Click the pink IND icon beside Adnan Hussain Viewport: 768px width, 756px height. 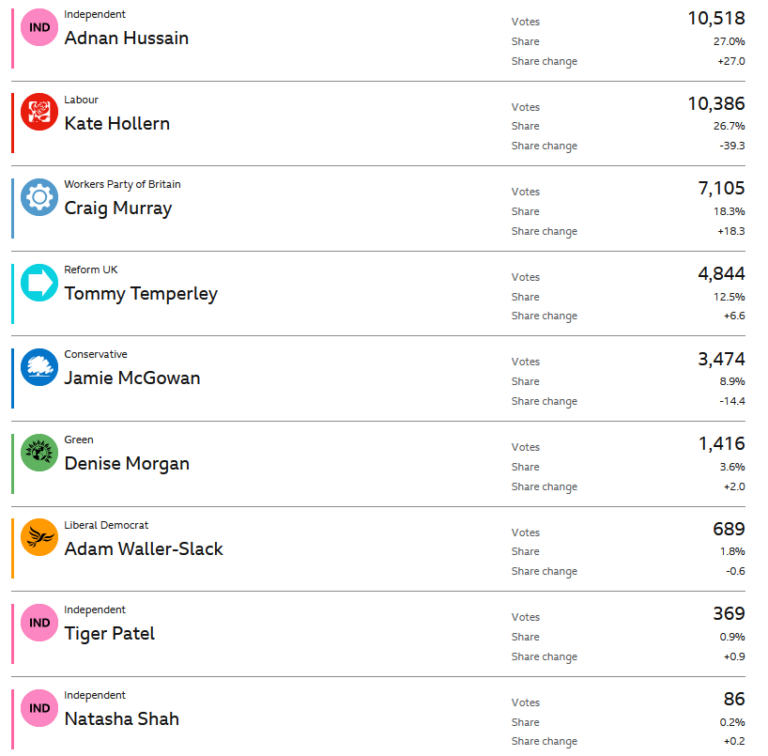coord(39,27)
